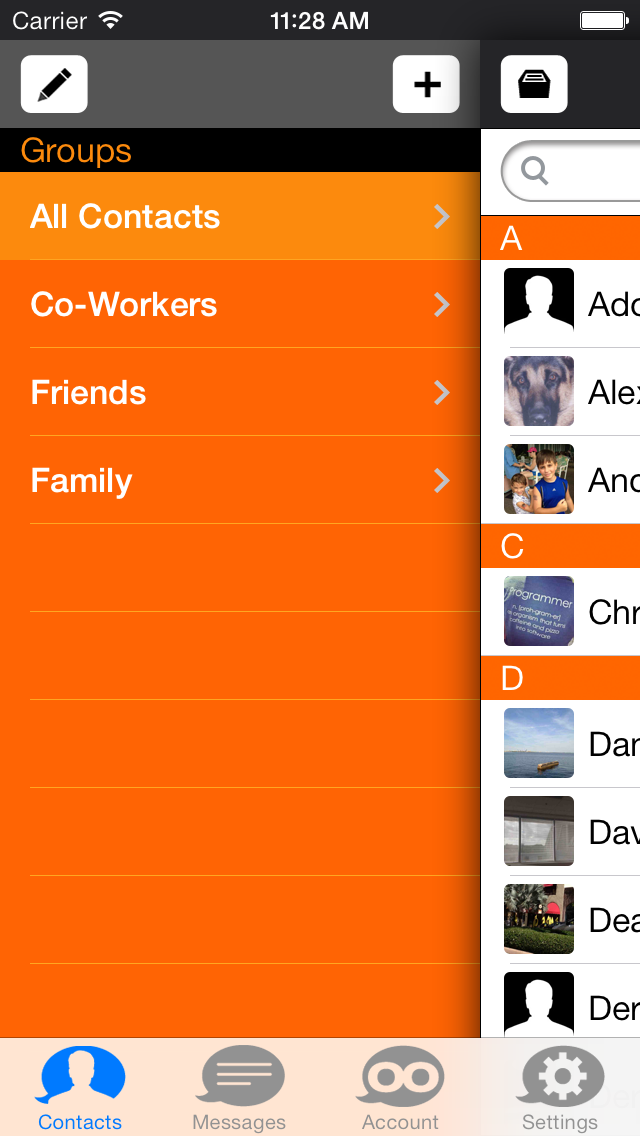This screenshot has width=640, height=1136.
Task: Add a new group with plus icon
Action: click(426, 84)
